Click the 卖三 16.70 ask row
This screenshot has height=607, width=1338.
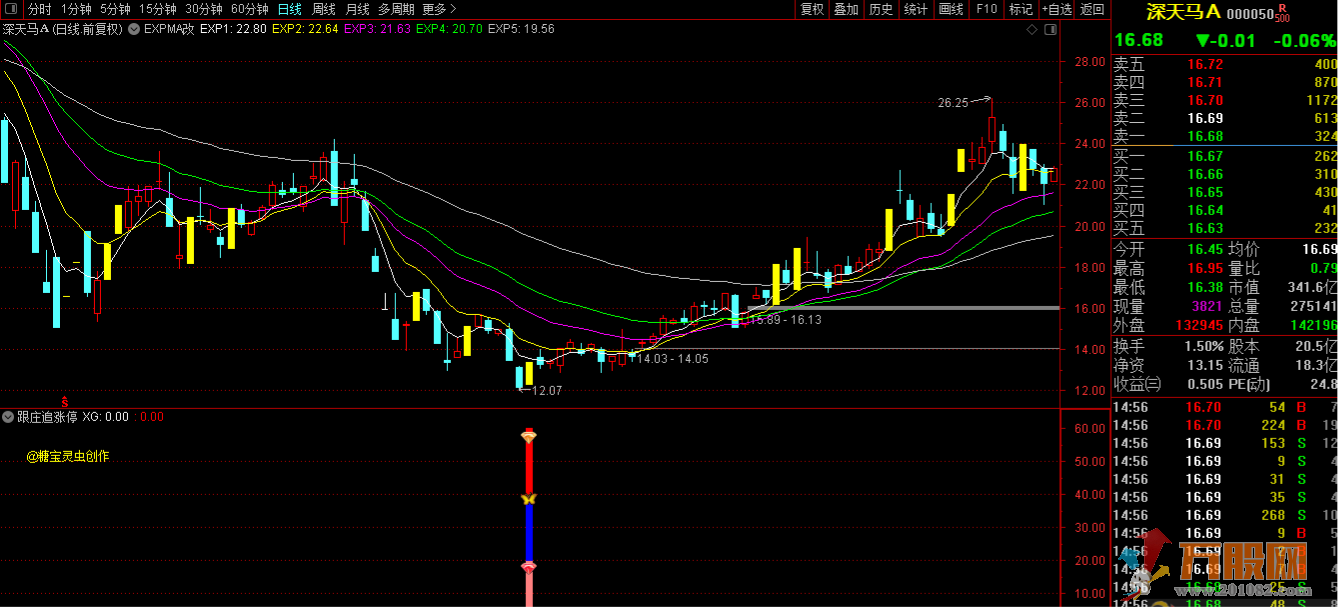click(1224, 100)
